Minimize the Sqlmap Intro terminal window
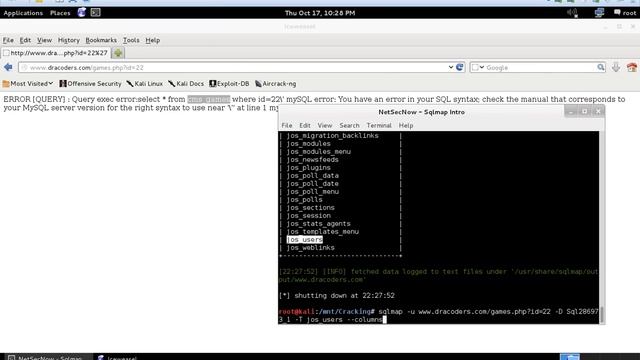Image resolution: width=640 pixels, height=360 pixels. [x=571, y=111]
